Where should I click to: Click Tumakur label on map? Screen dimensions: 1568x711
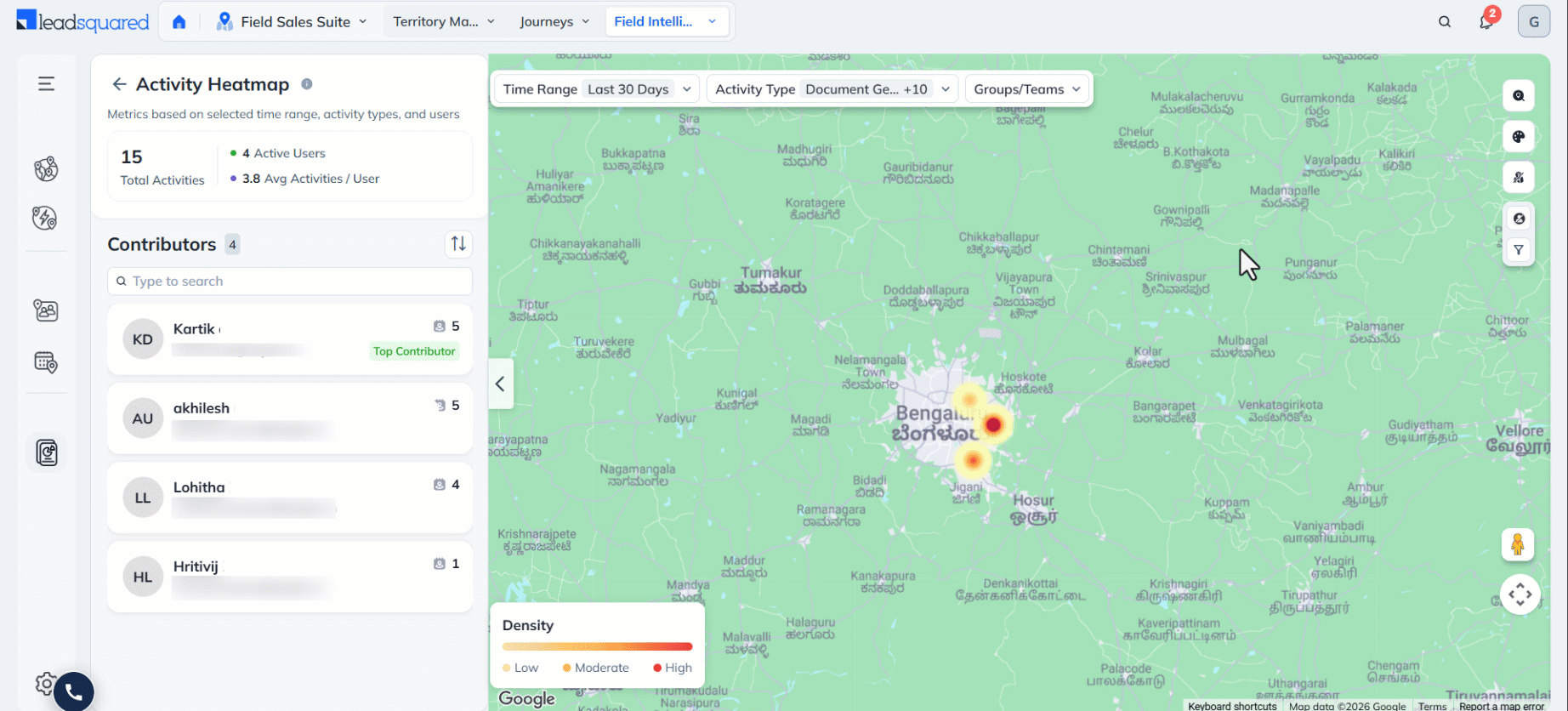pos(770,281)
